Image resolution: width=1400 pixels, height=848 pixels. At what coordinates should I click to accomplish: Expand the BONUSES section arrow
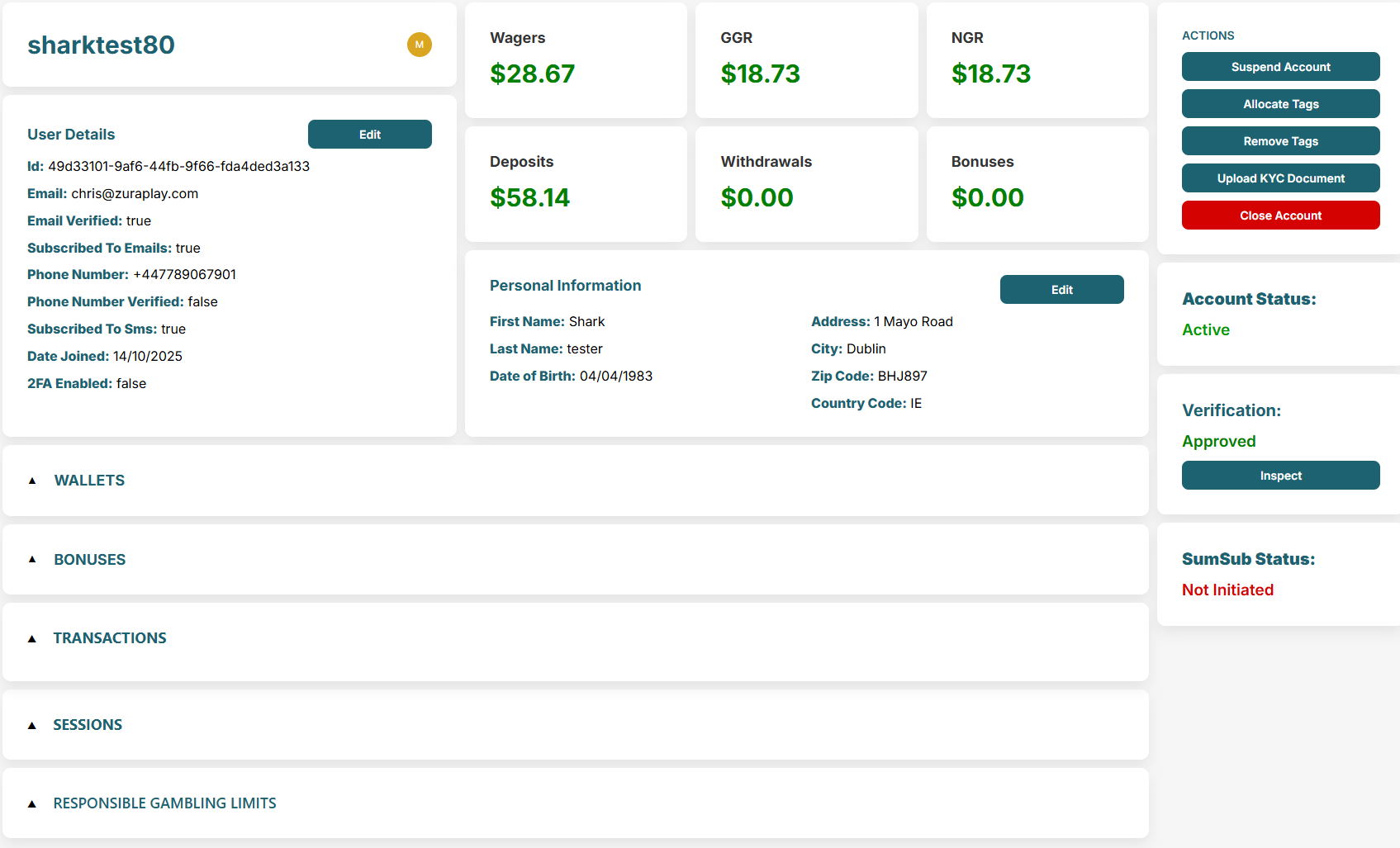32,560
